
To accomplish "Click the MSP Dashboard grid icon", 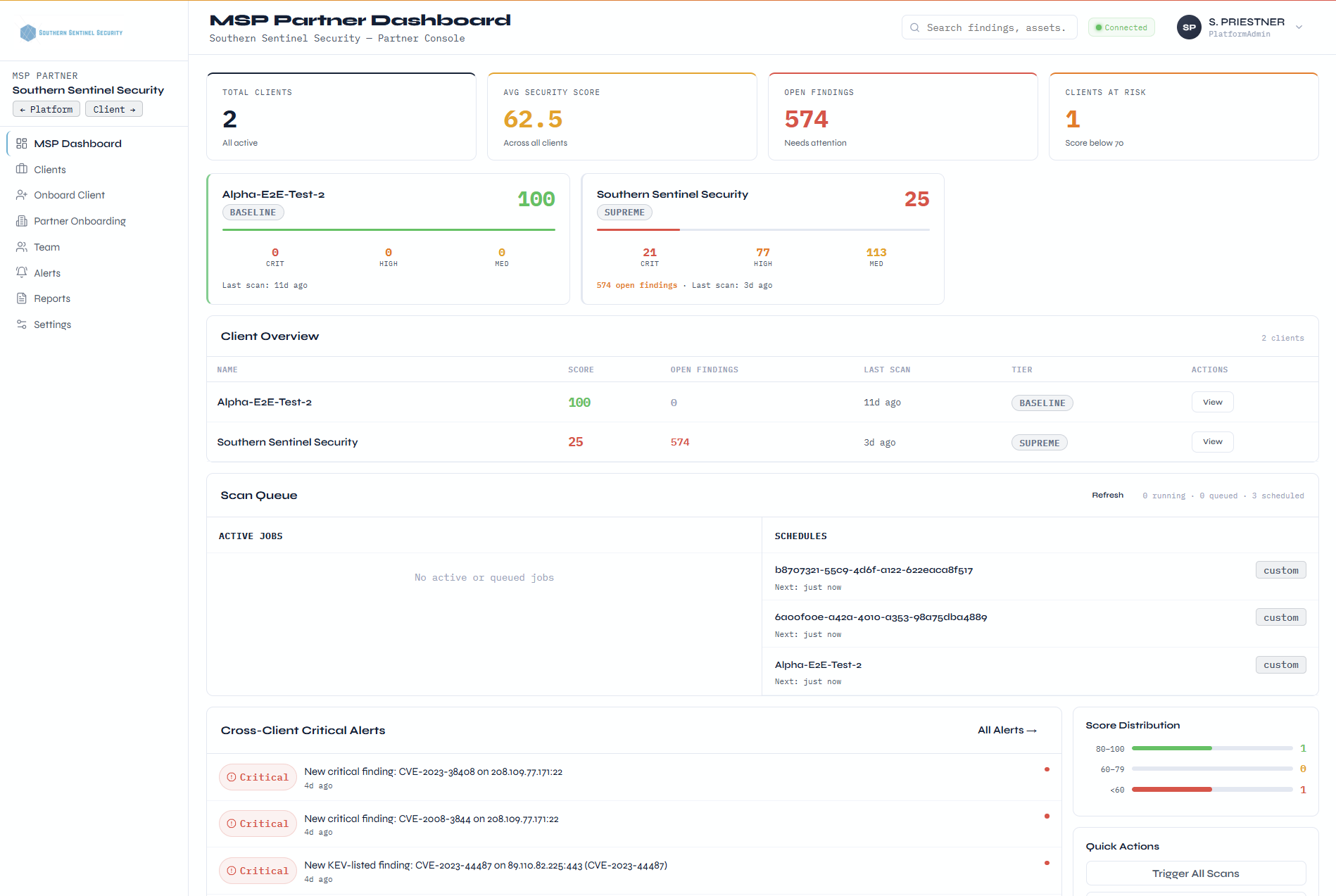I will point(22,144).
